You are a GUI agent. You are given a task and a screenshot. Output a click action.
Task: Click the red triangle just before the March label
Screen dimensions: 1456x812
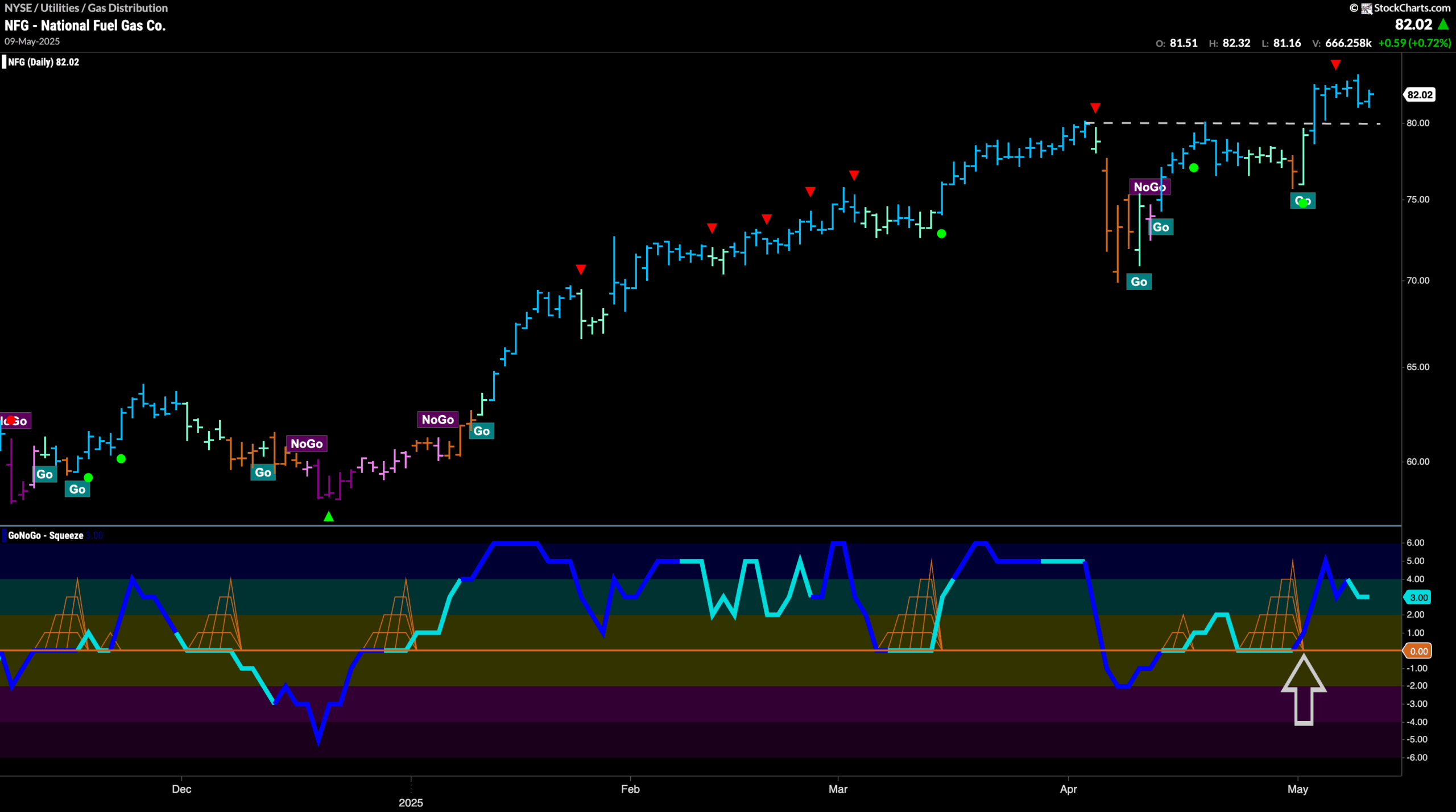coord(810,192)
